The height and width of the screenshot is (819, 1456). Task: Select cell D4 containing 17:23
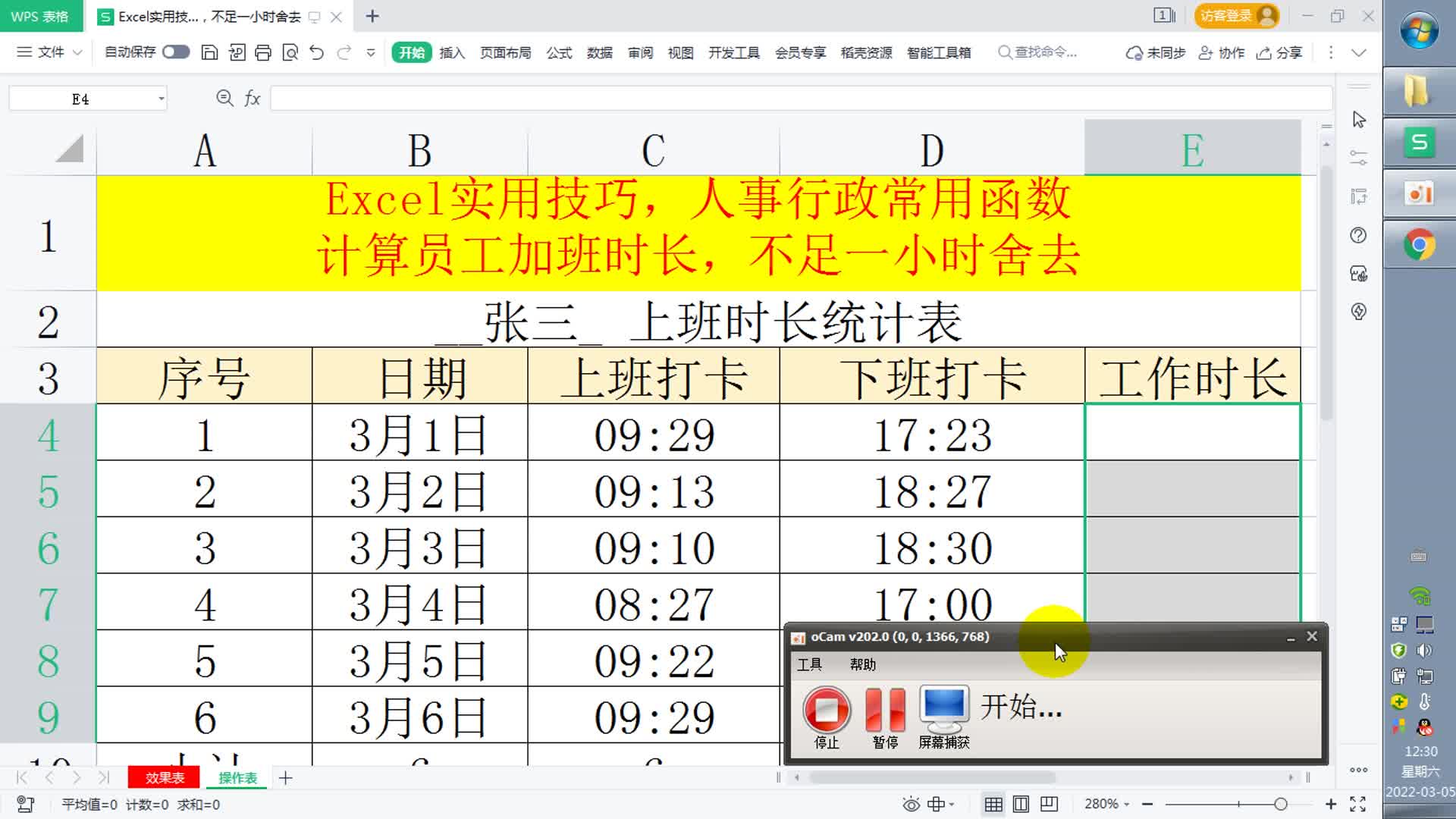(931, 435)
